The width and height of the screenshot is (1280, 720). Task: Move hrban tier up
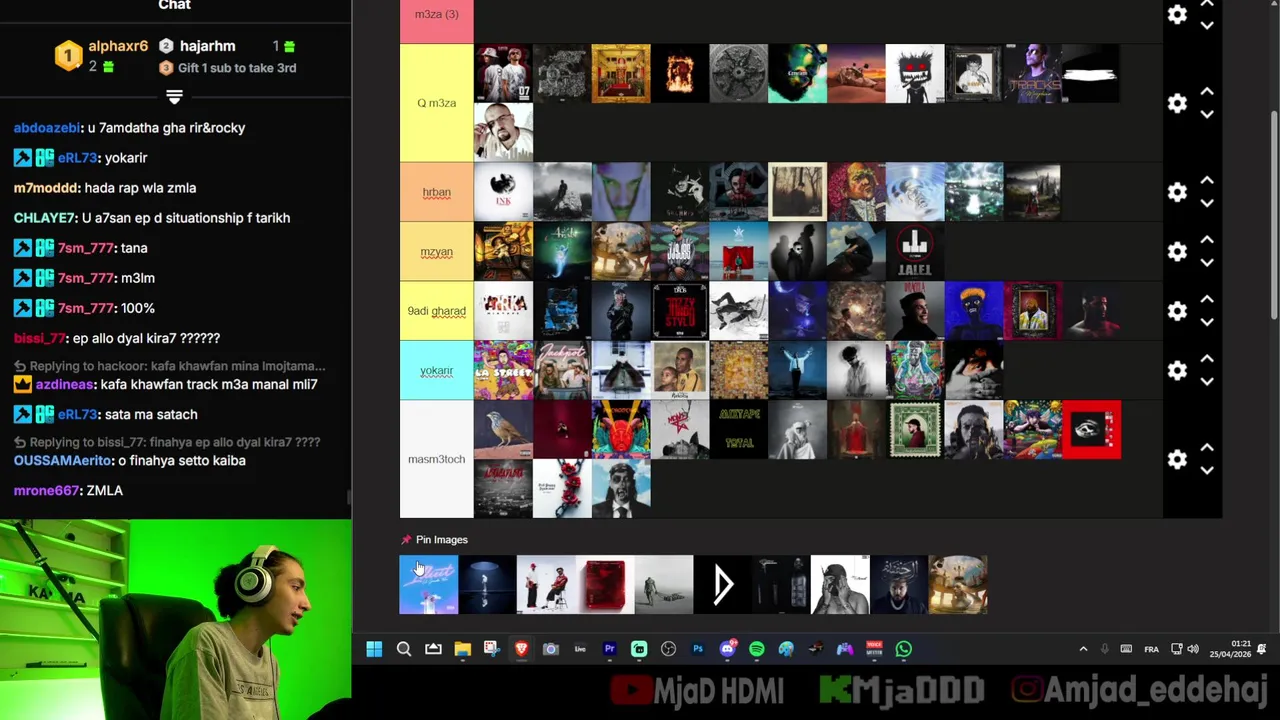coord(1207,181)
